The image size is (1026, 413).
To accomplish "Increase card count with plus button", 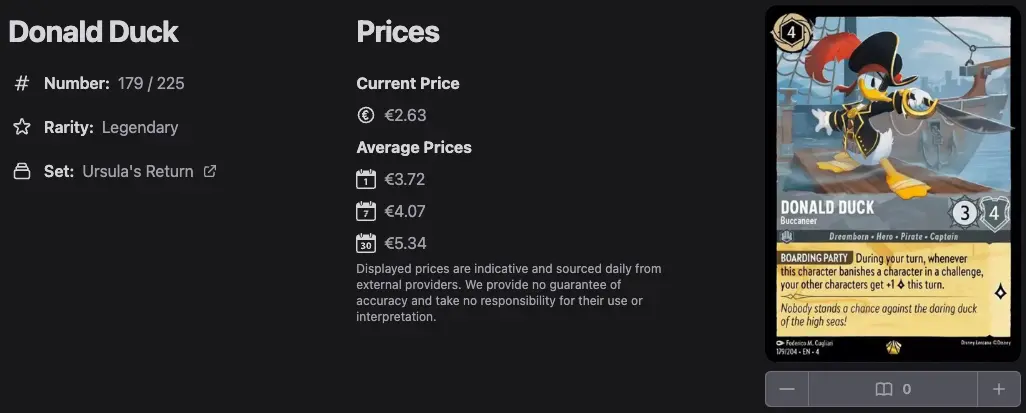I will (999, 389).
